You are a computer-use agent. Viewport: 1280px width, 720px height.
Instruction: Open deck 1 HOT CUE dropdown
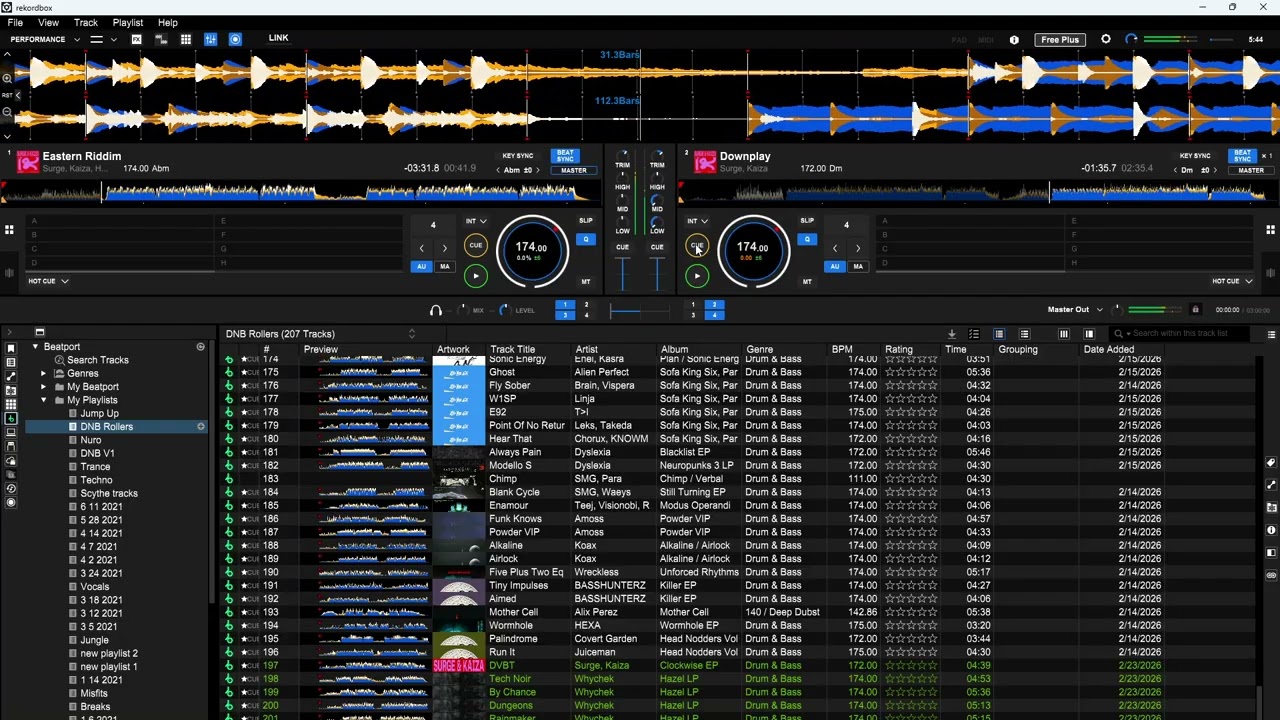pyautogui.click(x=48, y=281)
